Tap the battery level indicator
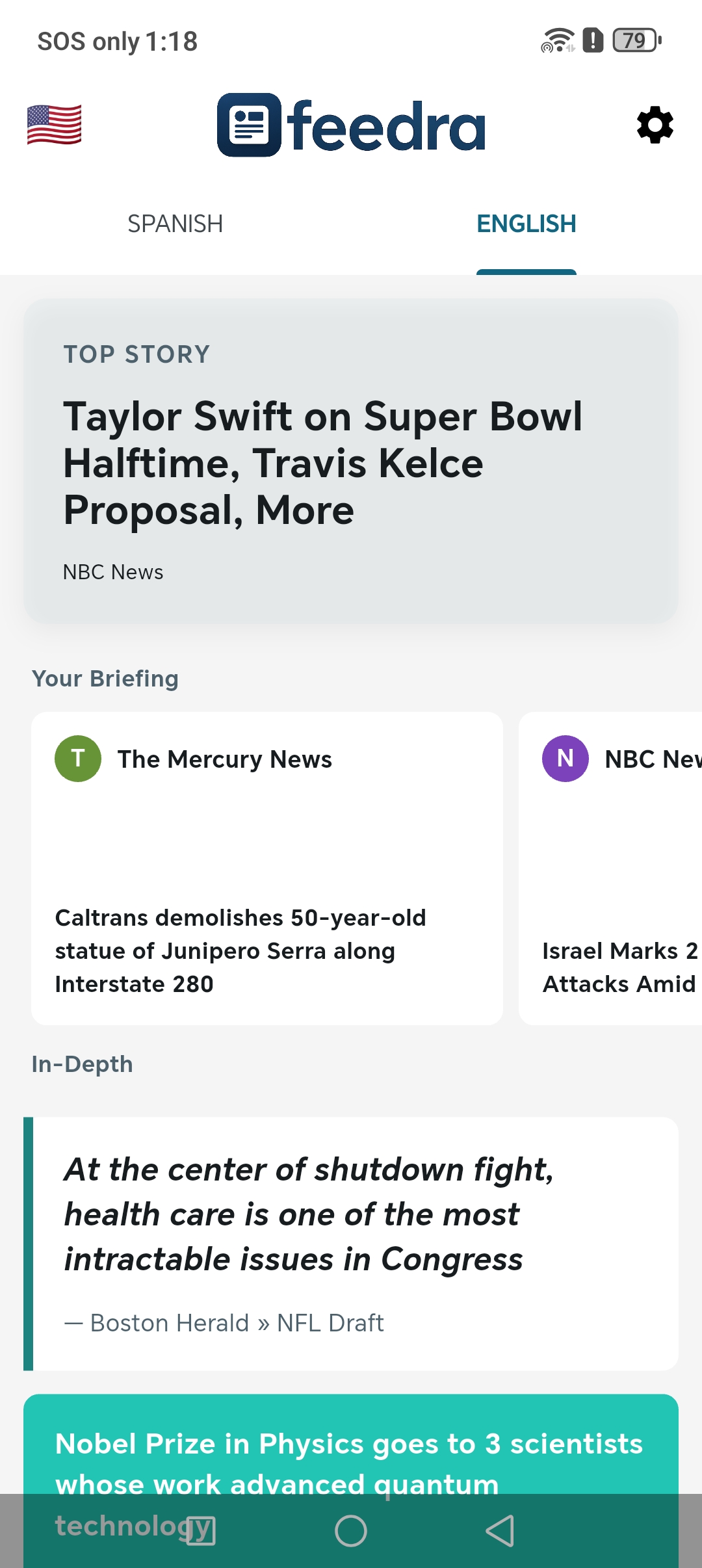The image size is (702, 1568). (637, 40)
